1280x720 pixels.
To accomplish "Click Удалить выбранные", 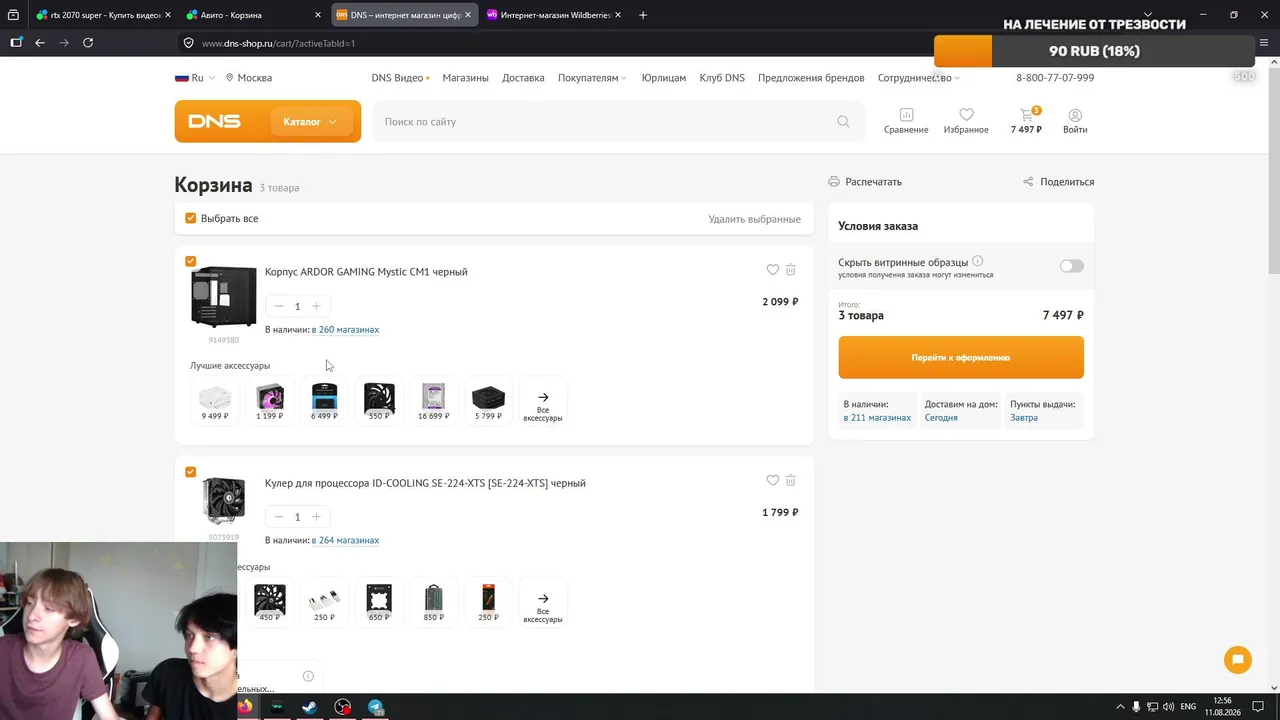I will (755, 219).
